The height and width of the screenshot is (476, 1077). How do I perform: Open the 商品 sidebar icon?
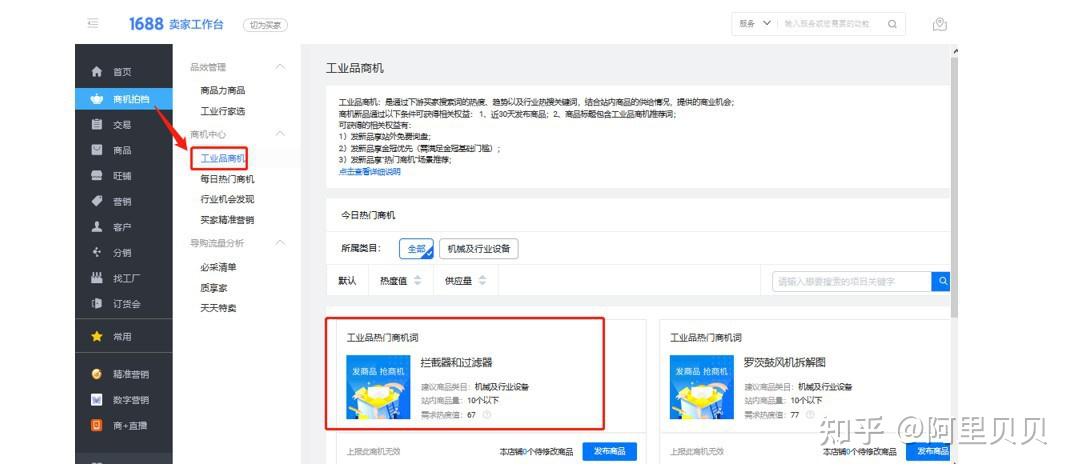[x=97, y=150]
